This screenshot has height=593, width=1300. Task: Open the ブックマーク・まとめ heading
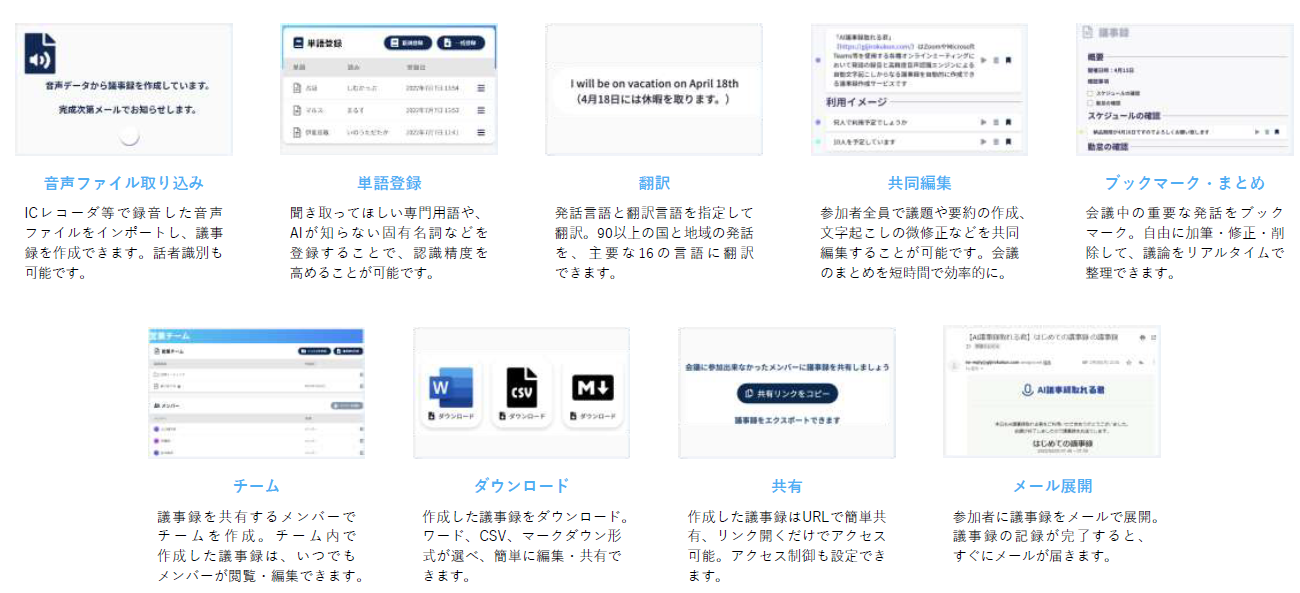point(1184,183)
